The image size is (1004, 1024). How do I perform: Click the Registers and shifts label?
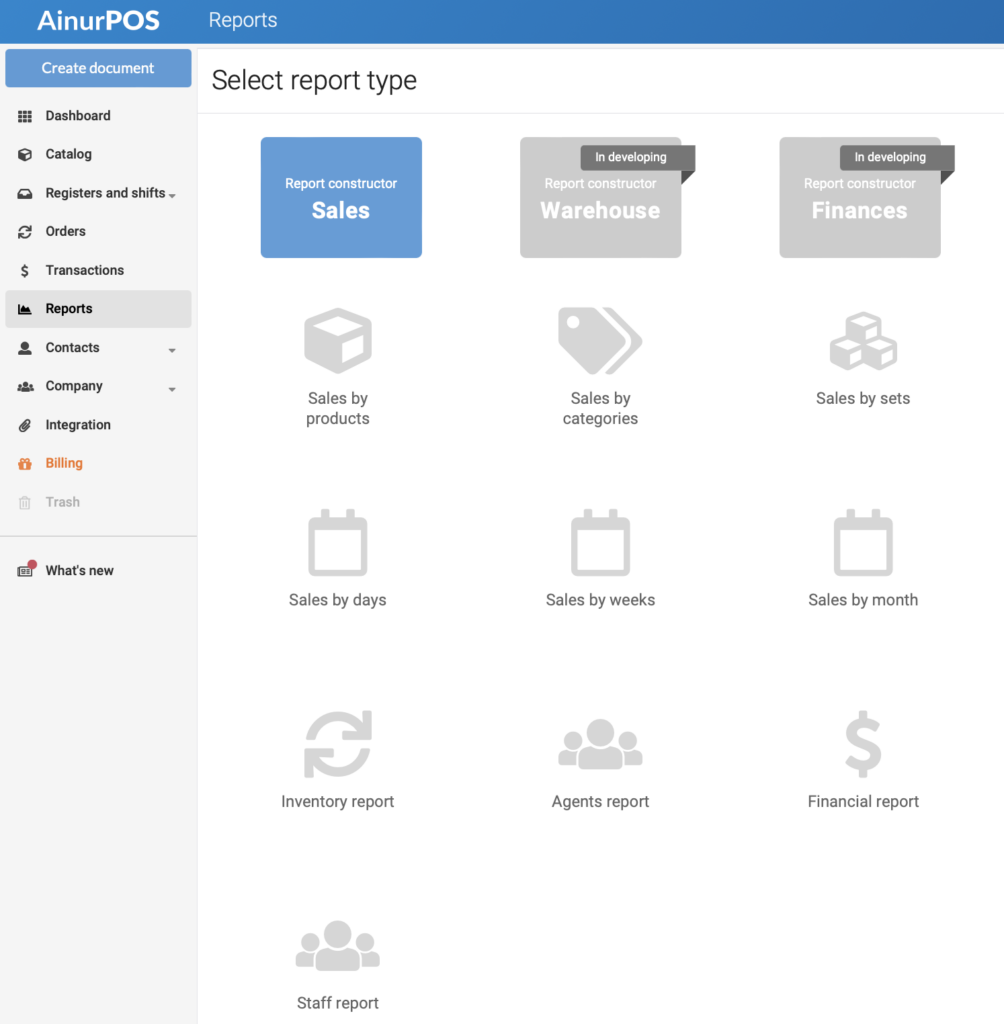point(105,193)
